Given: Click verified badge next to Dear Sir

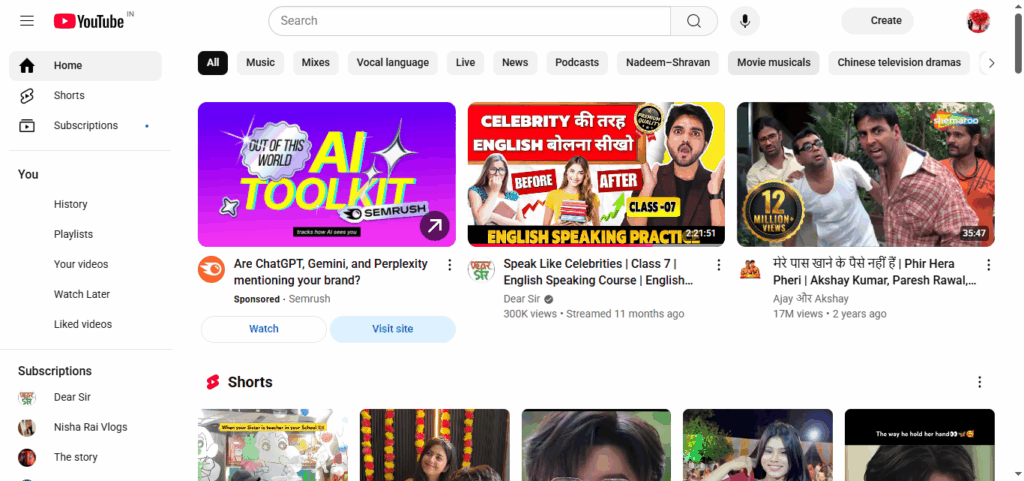Looking at the screenshot, I should click(x=549, y=299).
